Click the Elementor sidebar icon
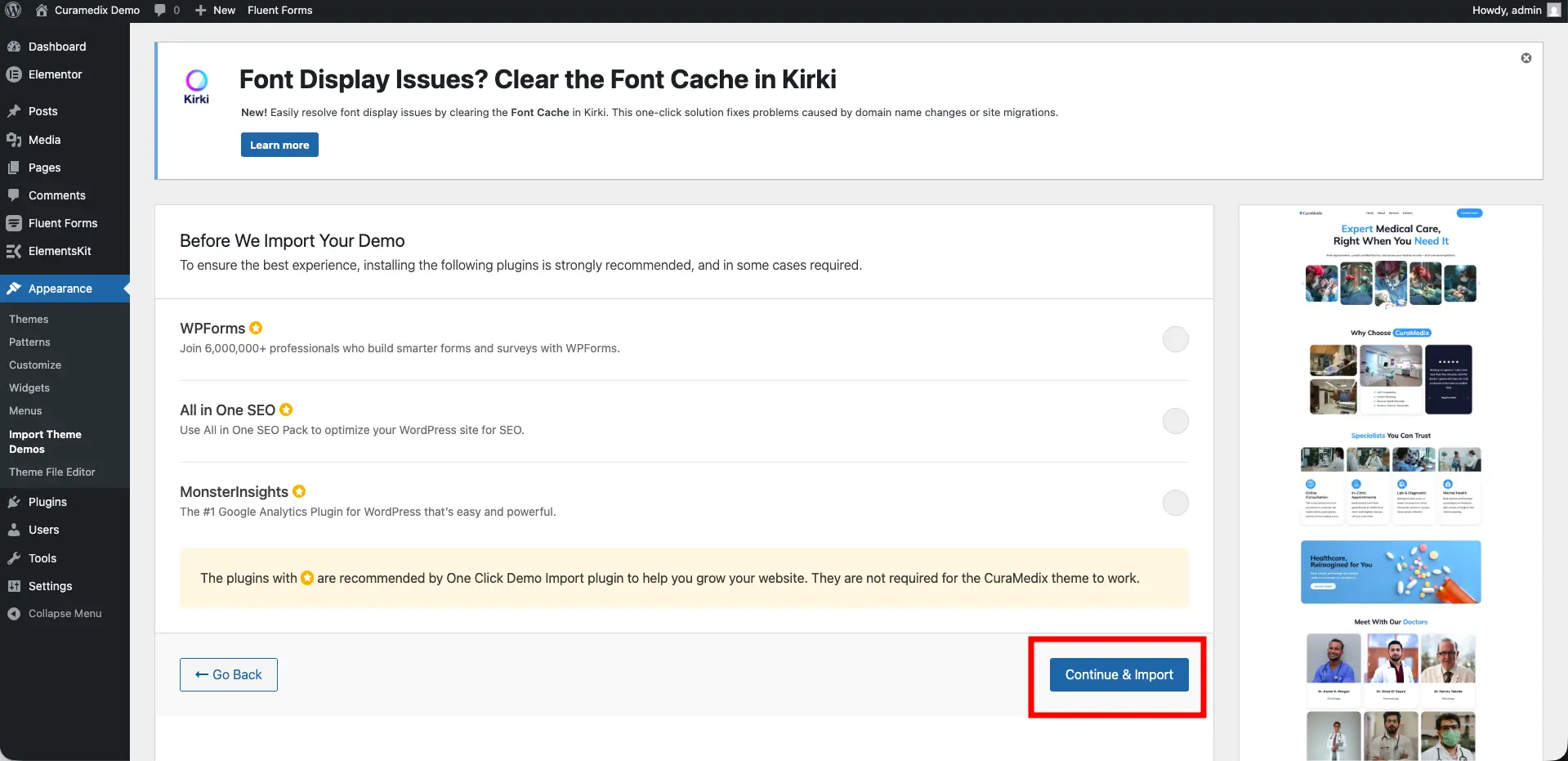 click(x=14, y=74)
